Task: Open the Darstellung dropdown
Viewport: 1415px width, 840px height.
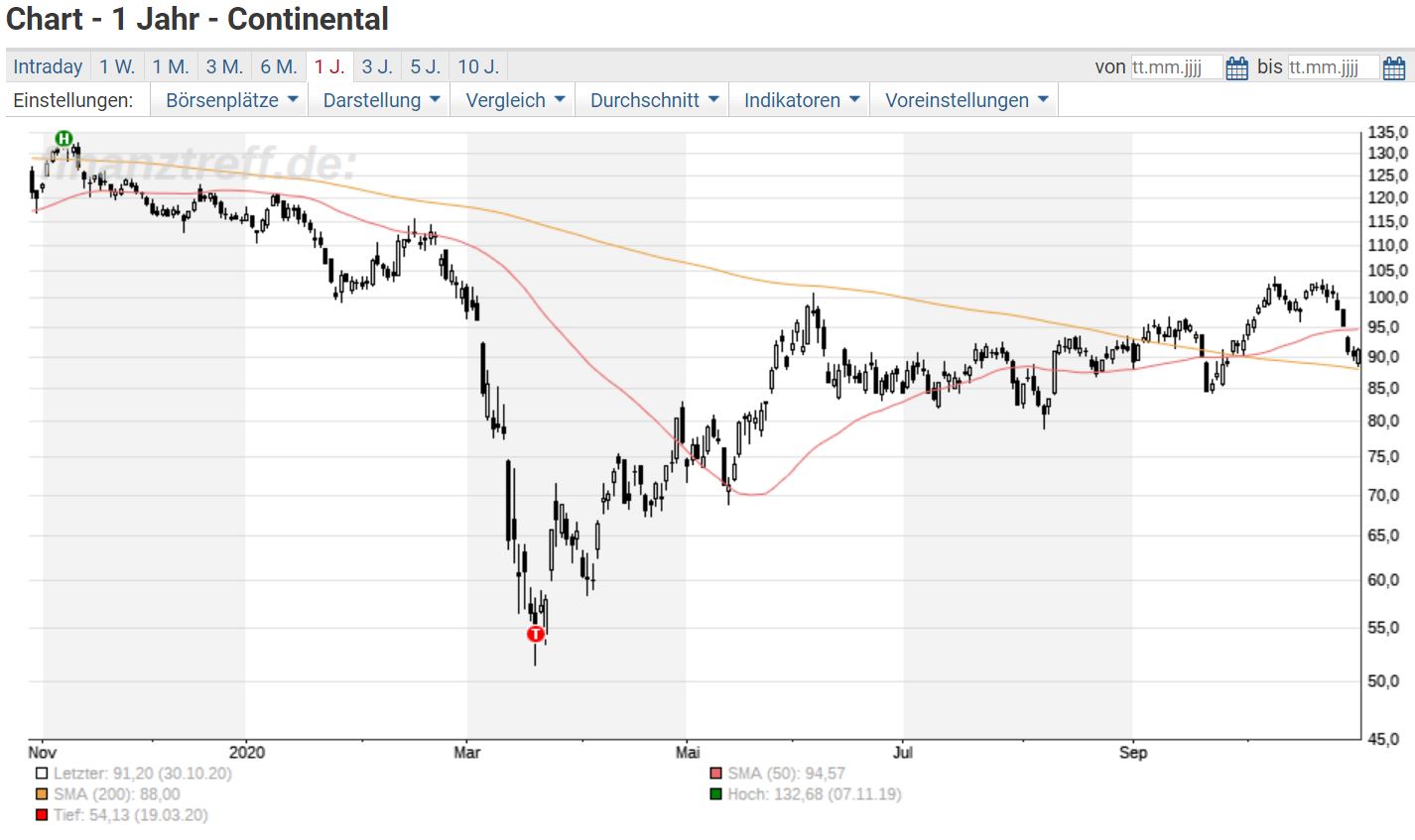Action: click(381, 100)
